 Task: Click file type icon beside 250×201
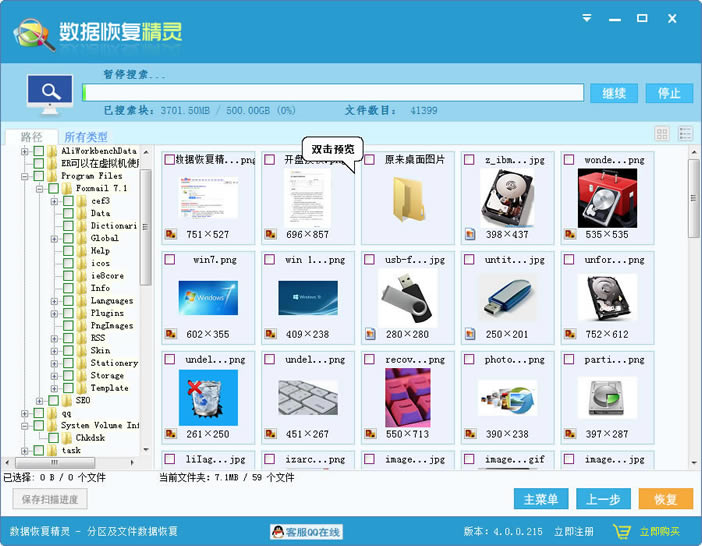pos(470,333)
